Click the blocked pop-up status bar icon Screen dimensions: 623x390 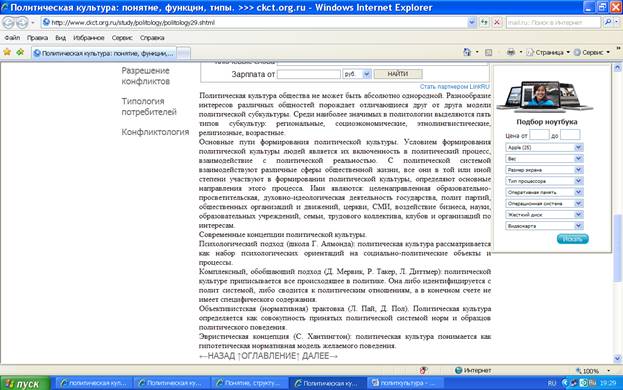coord(424,370)
